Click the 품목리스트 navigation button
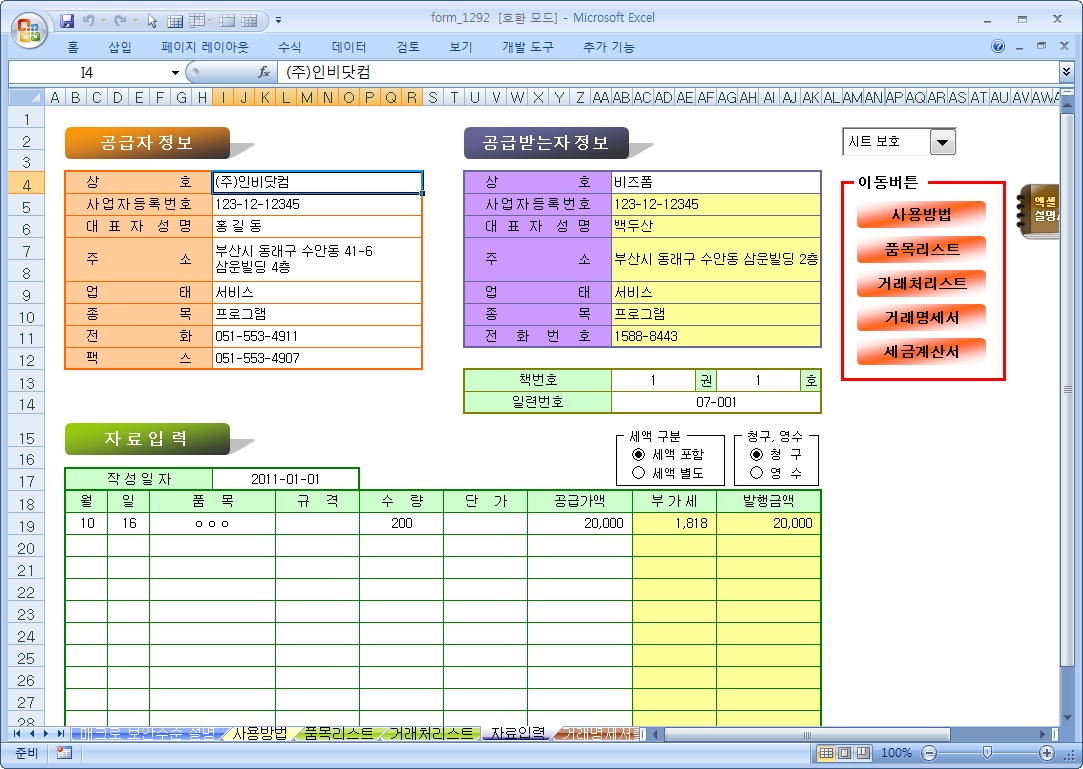Viewport: 1083px width, 769px height. click(921, 249)
